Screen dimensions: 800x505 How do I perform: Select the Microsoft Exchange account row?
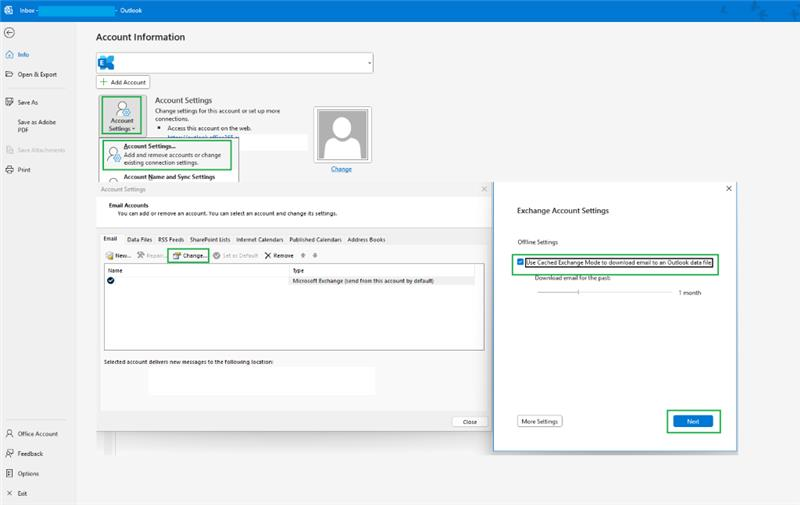[290, 281]
